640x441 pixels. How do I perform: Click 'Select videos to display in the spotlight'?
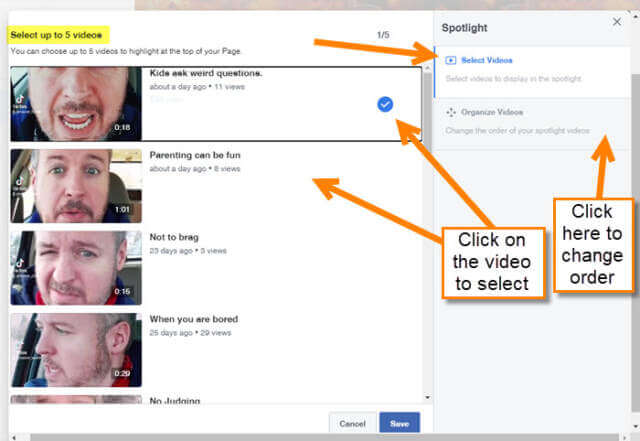[513, 78]
